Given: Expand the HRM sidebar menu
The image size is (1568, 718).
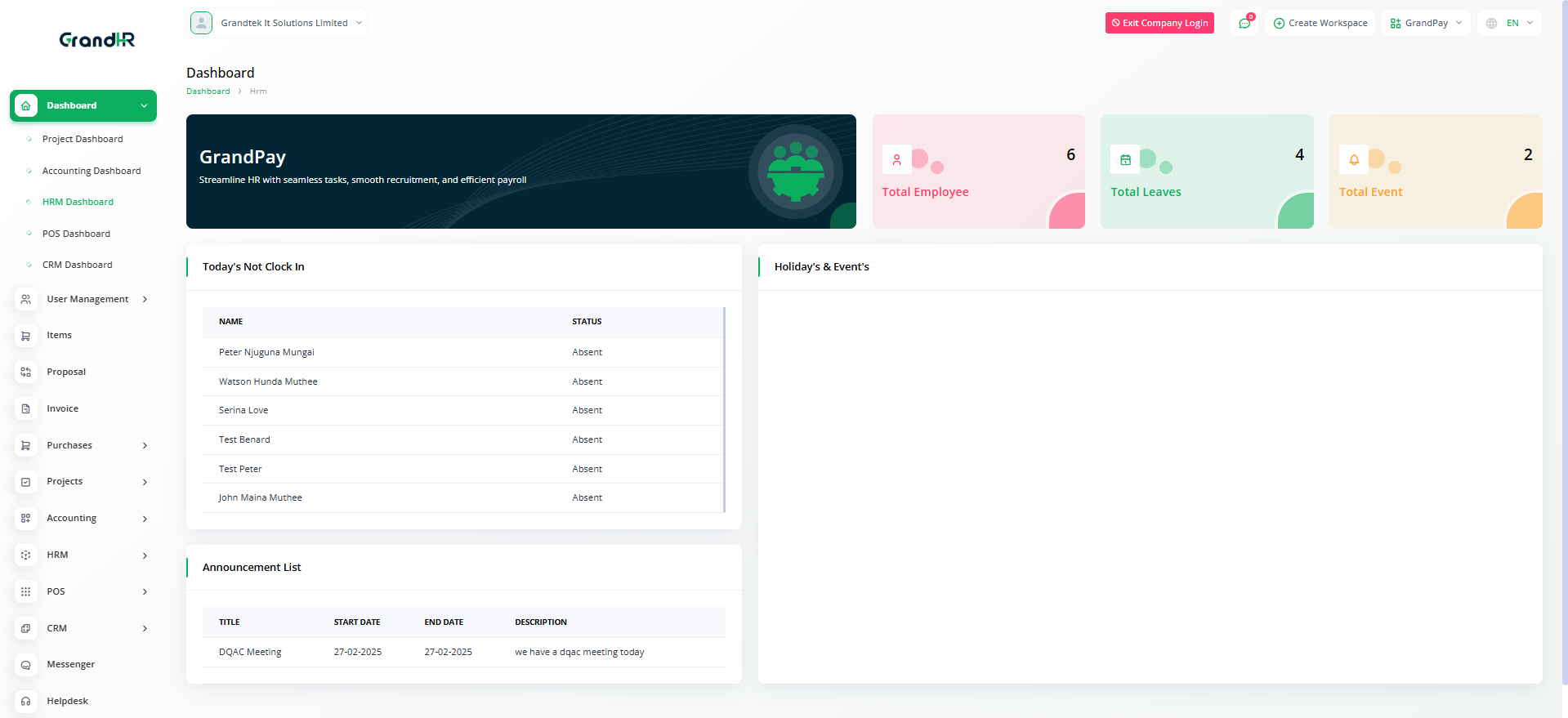Looking at the screenshot, I should (x=82, y=555).
